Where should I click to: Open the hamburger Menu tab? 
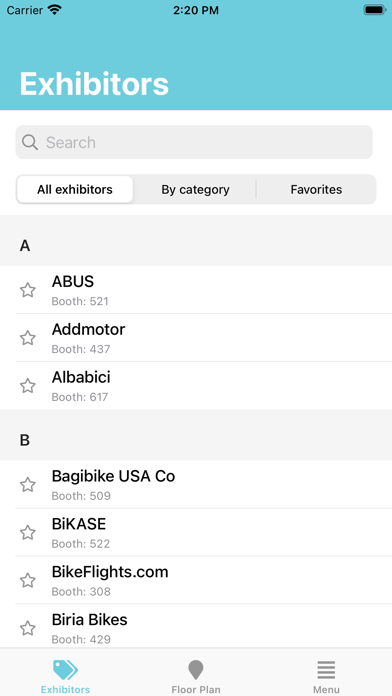coord(326,670)
